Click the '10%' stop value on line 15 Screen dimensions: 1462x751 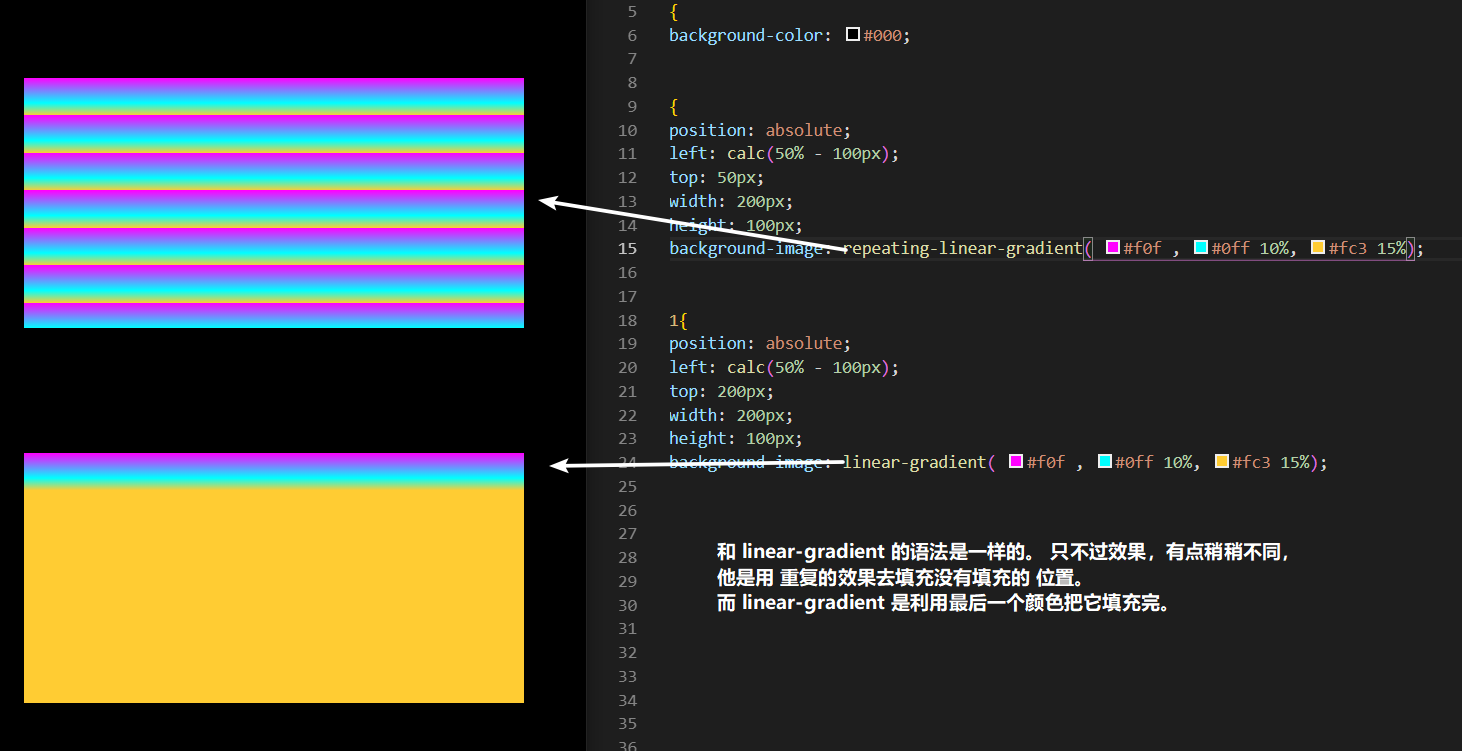[x=1274, y=248]
